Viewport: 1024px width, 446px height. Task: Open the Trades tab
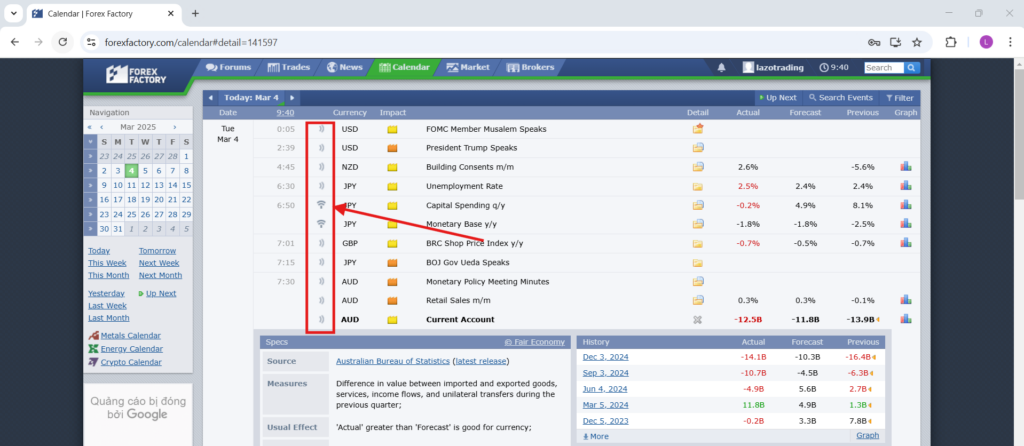[288, 67]
